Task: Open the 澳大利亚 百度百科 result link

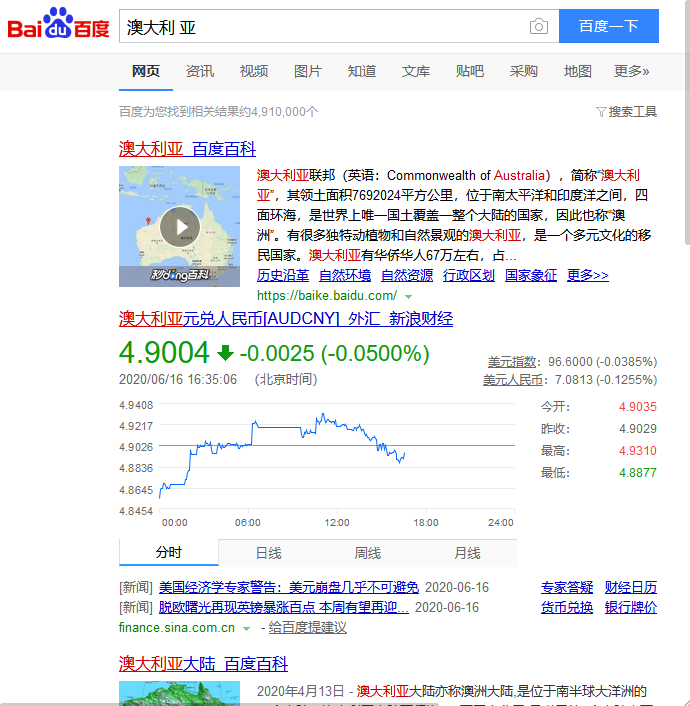Action: 187,149
